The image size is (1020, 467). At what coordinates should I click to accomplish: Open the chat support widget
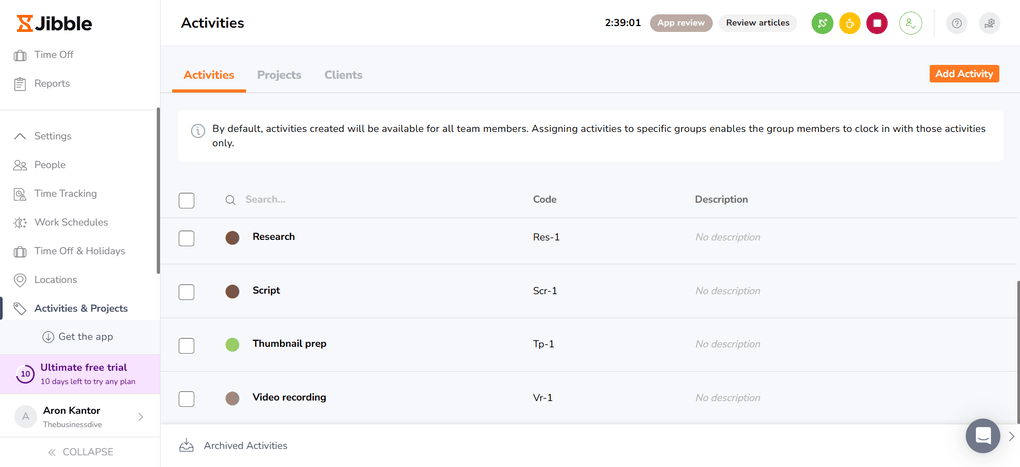coord(983,436)
